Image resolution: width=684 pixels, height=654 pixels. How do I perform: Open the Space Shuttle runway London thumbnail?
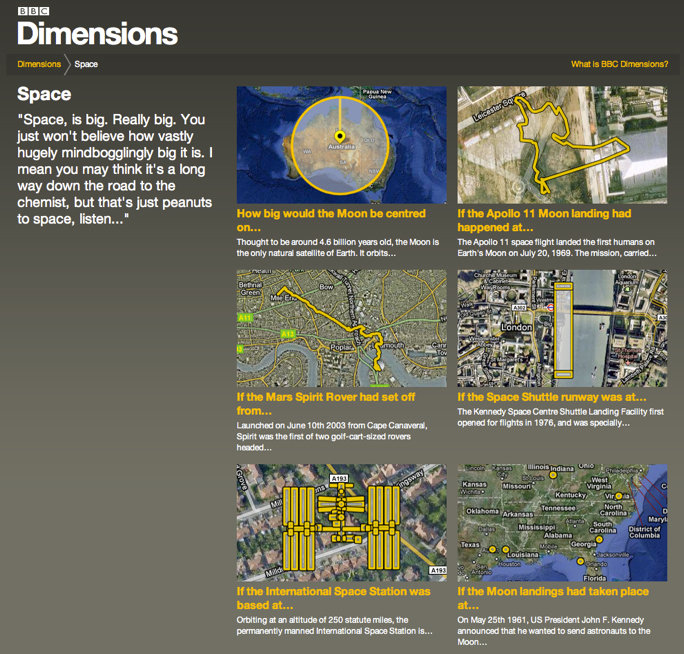562,328
